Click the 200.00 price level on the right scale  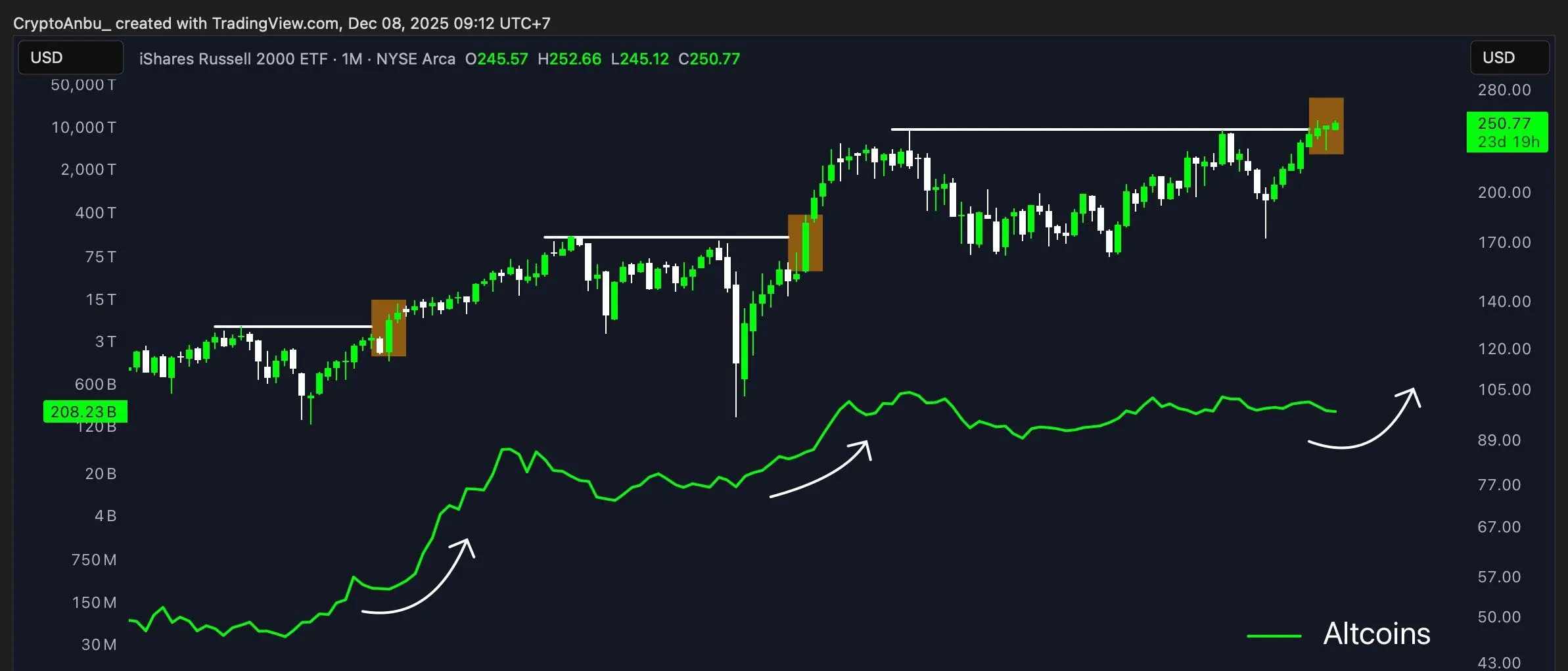1504,193
